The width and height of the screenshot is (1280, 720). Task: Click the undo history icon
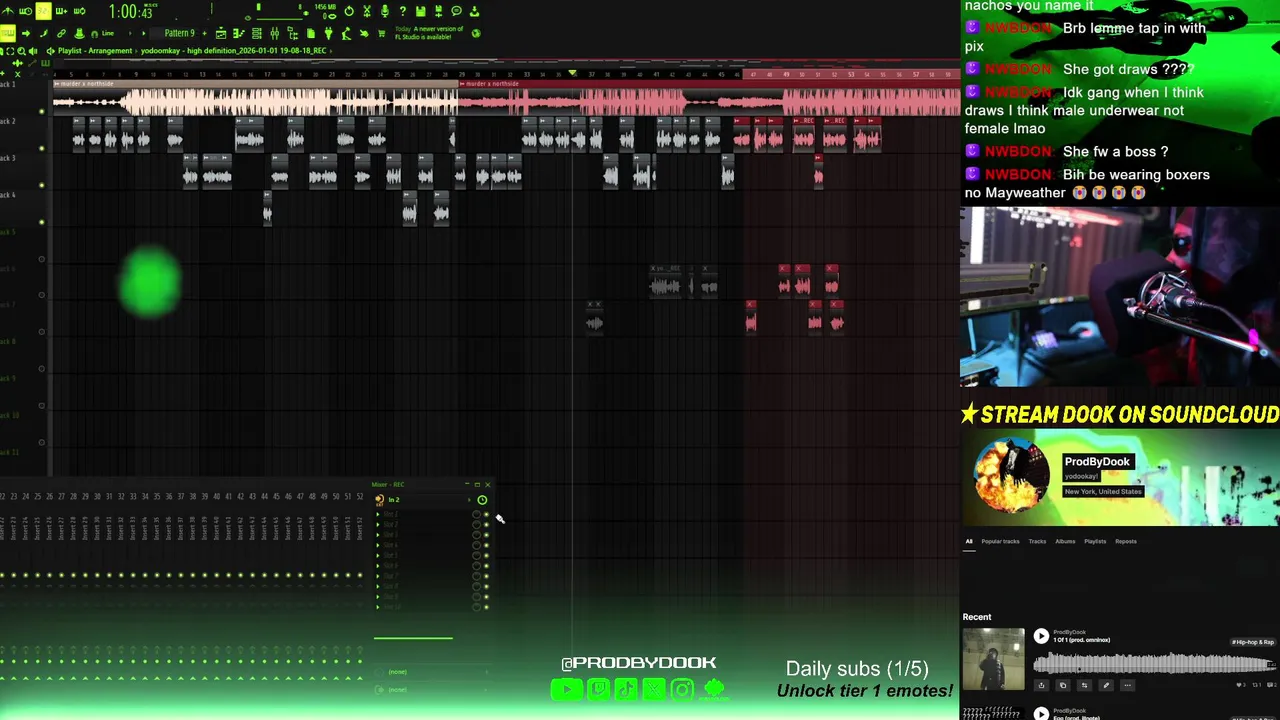(x=349, y=11)
